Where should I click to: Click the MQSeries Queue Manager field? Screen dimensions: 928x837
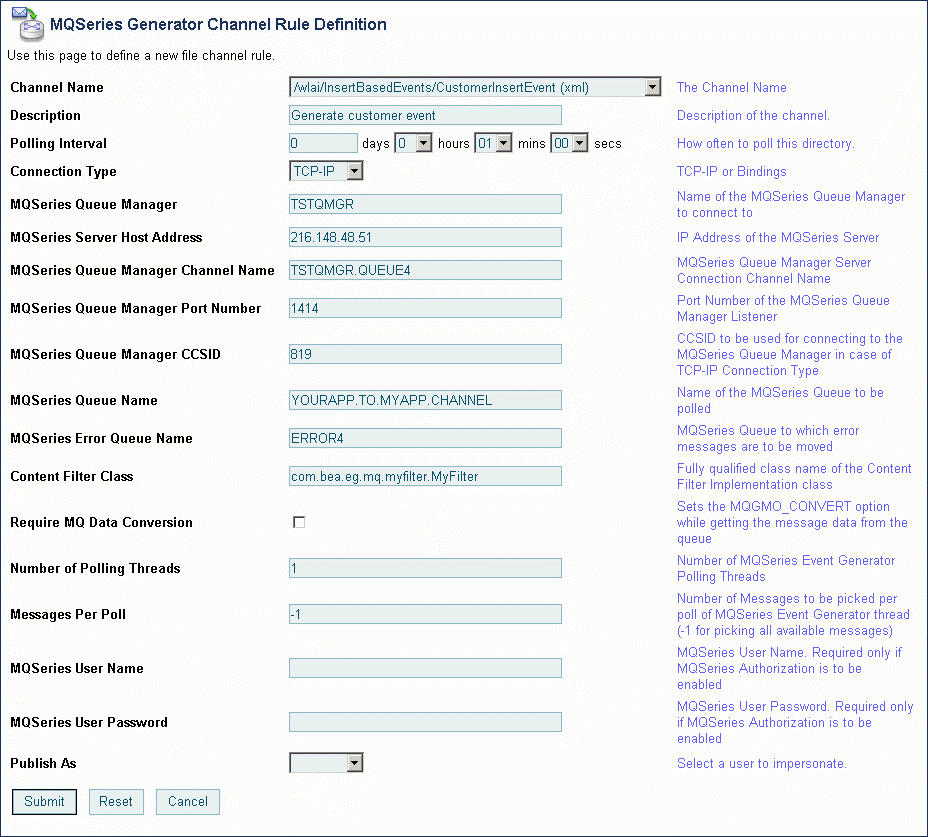(425, 204)
